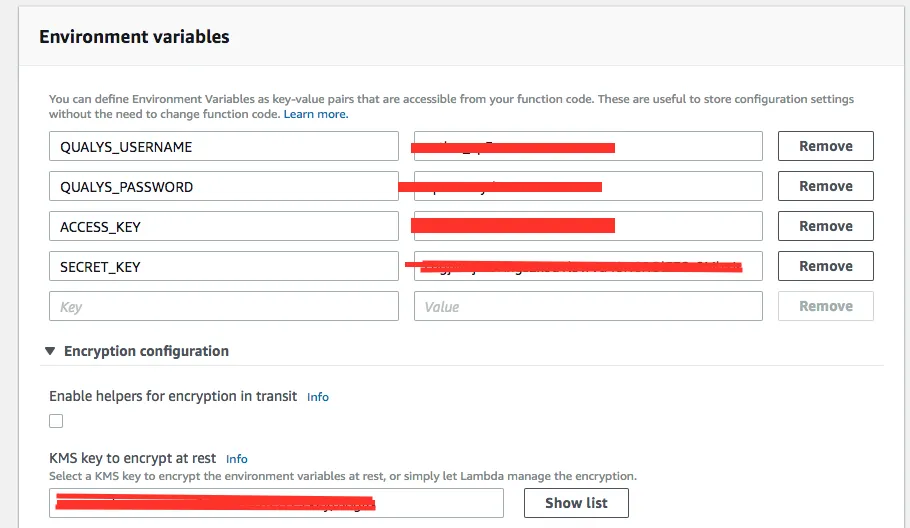Remove the QUALYS_PASSWORD variable
Screen dimensions: 910x528
[825, 186]
